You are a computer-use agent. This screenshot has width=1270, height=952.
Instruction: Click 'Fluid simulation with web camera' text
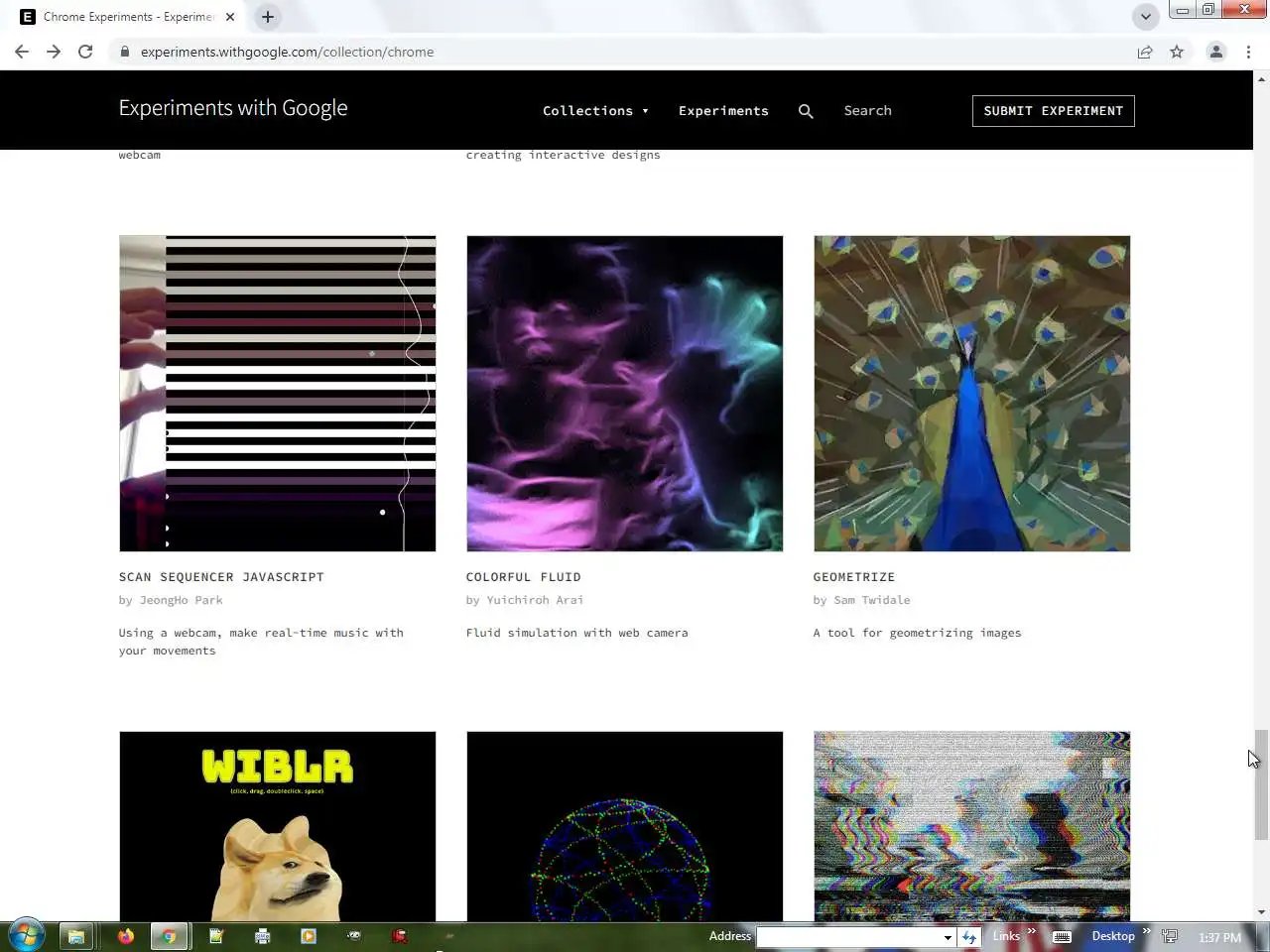point(577,633)
